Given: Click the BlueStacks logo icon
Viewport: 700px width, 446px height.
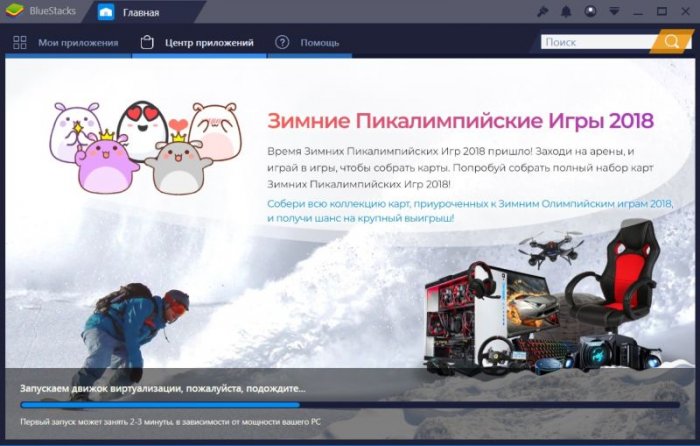Looking at the screenshot, I should click(x=14, y=11).
